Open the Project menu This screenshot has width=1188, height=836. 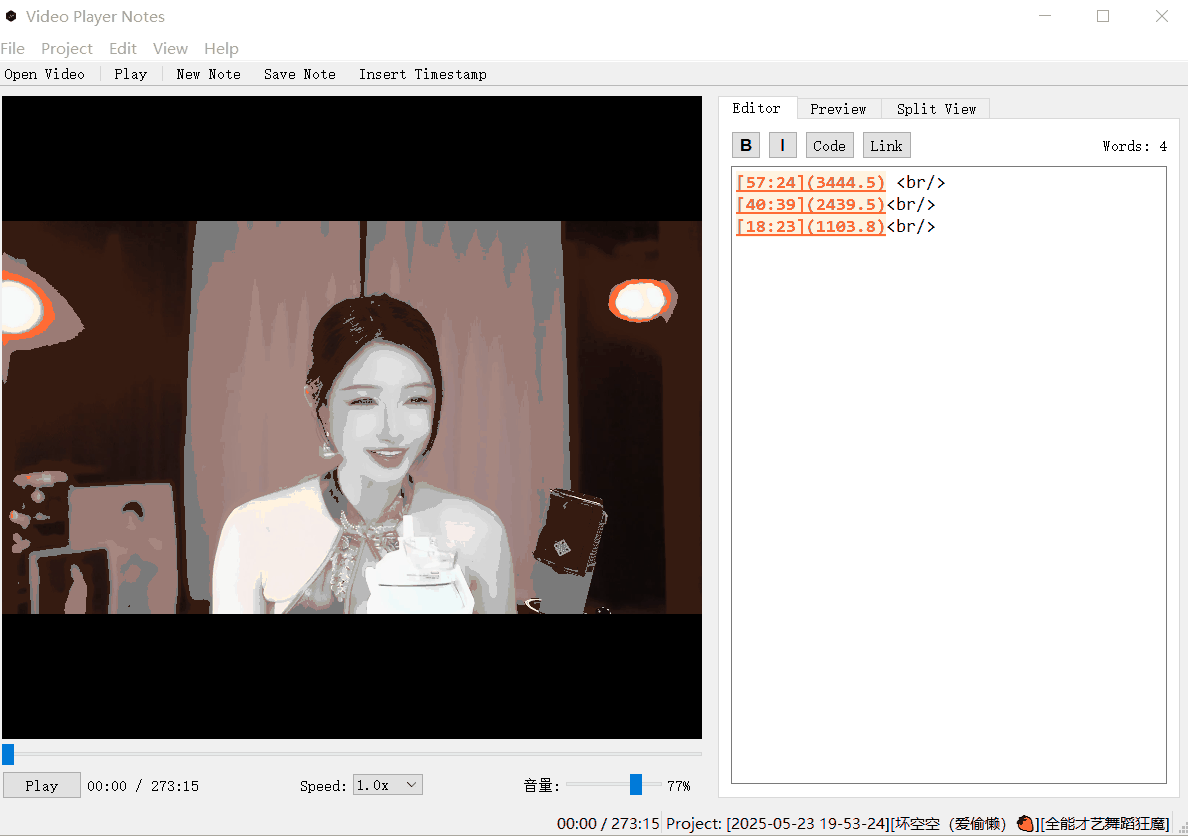coord(66,48)
